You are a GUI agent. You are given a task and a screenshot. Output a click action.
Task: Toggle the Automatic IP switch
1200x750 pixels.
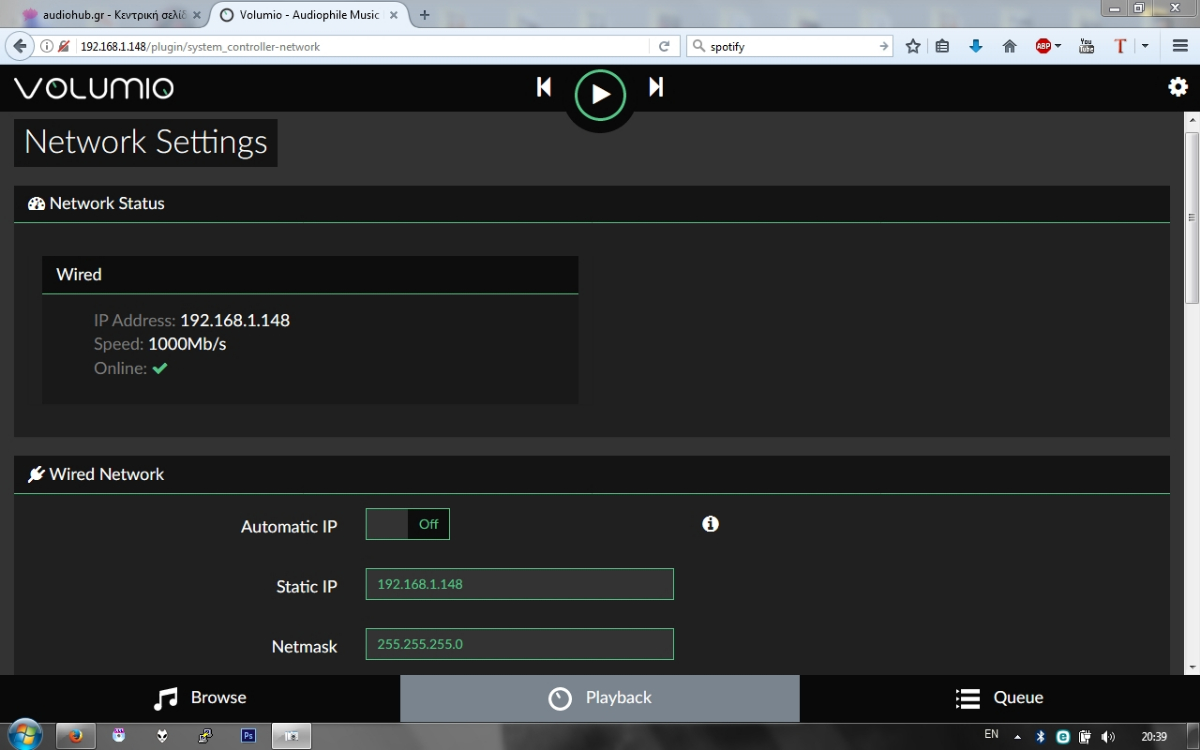(408, 524)
